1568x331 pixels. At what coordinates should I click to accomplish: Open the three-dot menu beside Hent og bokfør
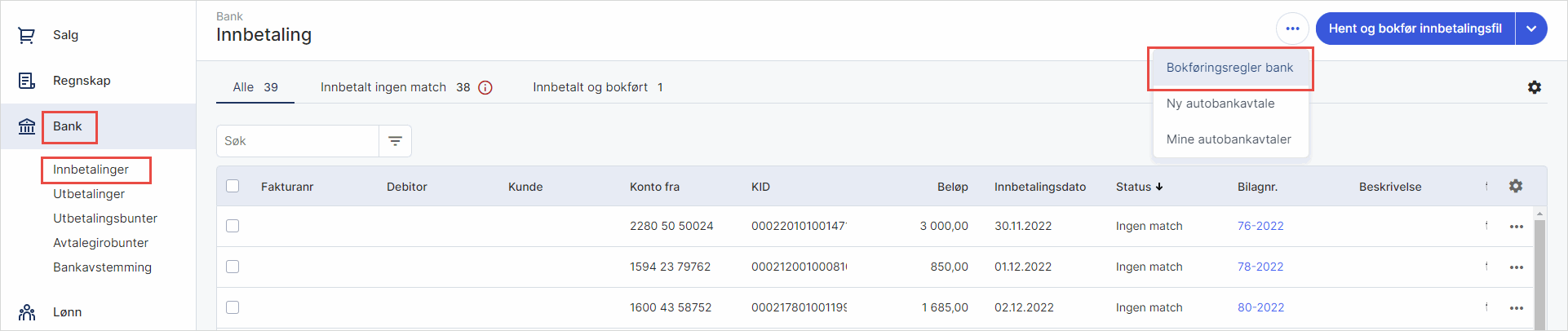click(x=1292, y=29)
